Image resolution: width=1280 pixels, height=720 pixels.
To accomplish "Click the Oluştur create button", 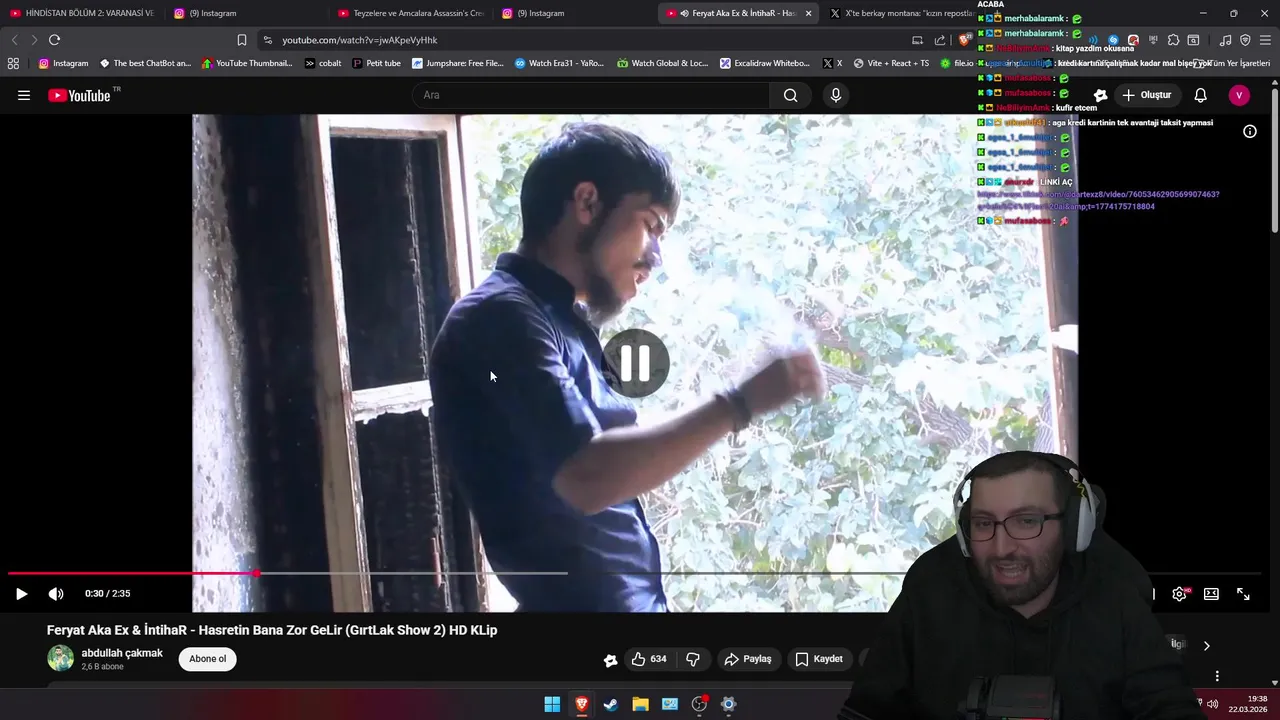I will pos(1146,95).
